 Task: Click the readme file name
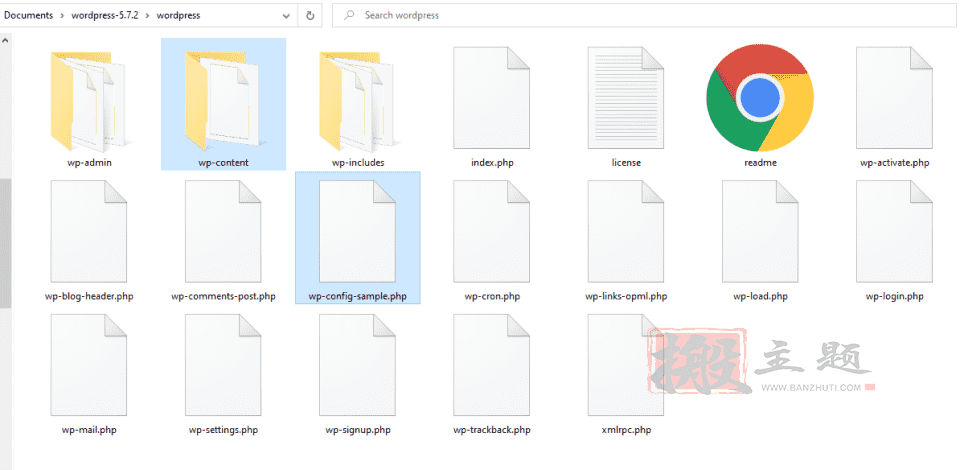coord(760,163)
